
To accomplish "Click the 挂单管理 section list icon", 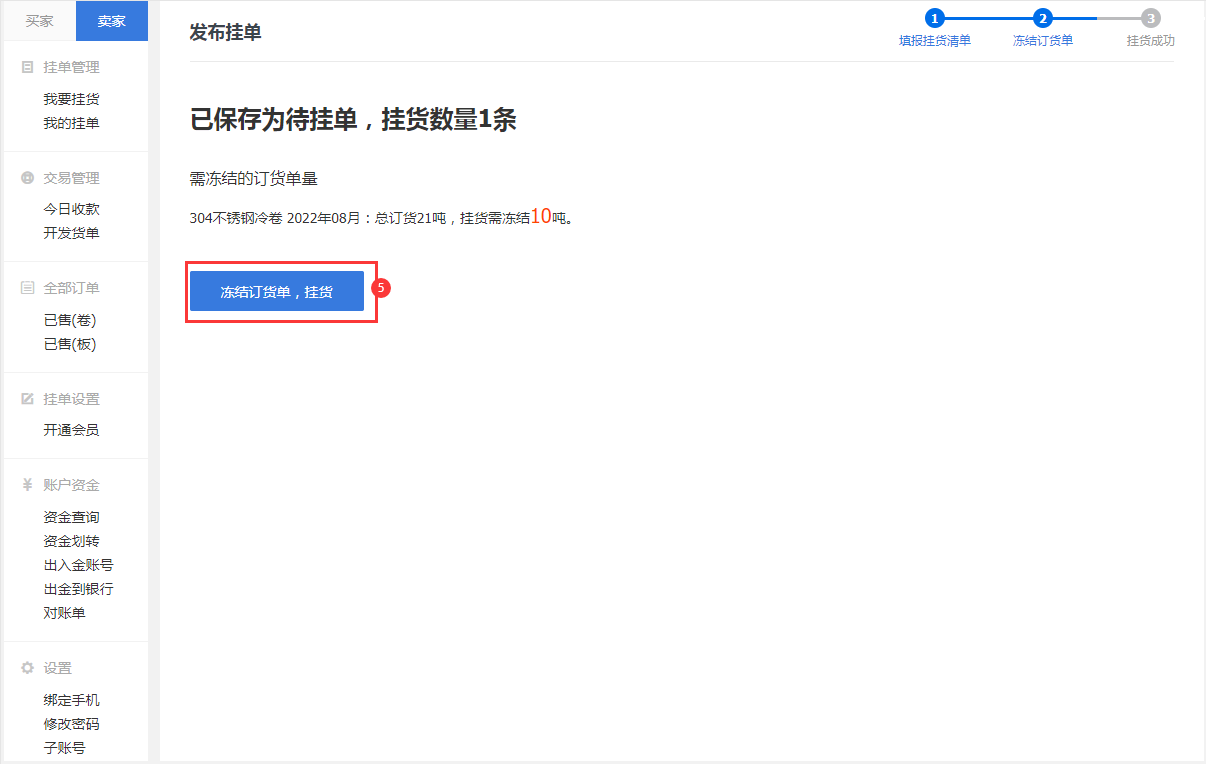I will tap(28, 67).
